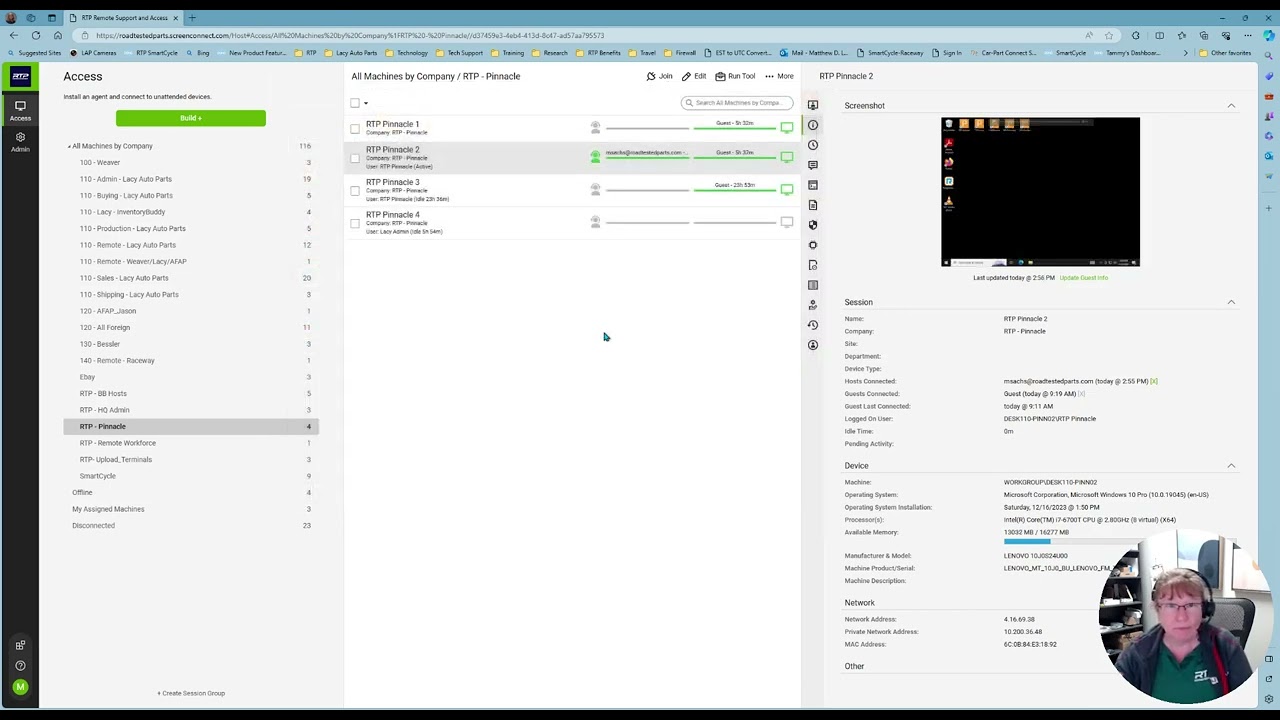
Task: Click the Update Guest Info link
Action: click(x=1083, y=278)
